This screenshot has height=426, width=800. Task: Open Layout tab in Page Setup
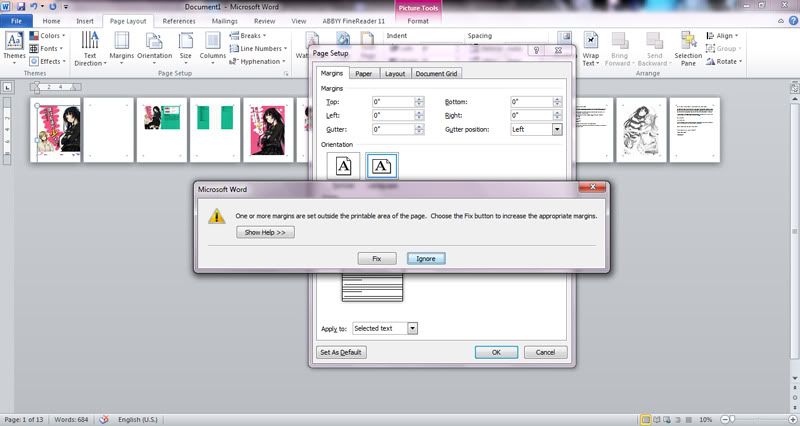(395, 73)
